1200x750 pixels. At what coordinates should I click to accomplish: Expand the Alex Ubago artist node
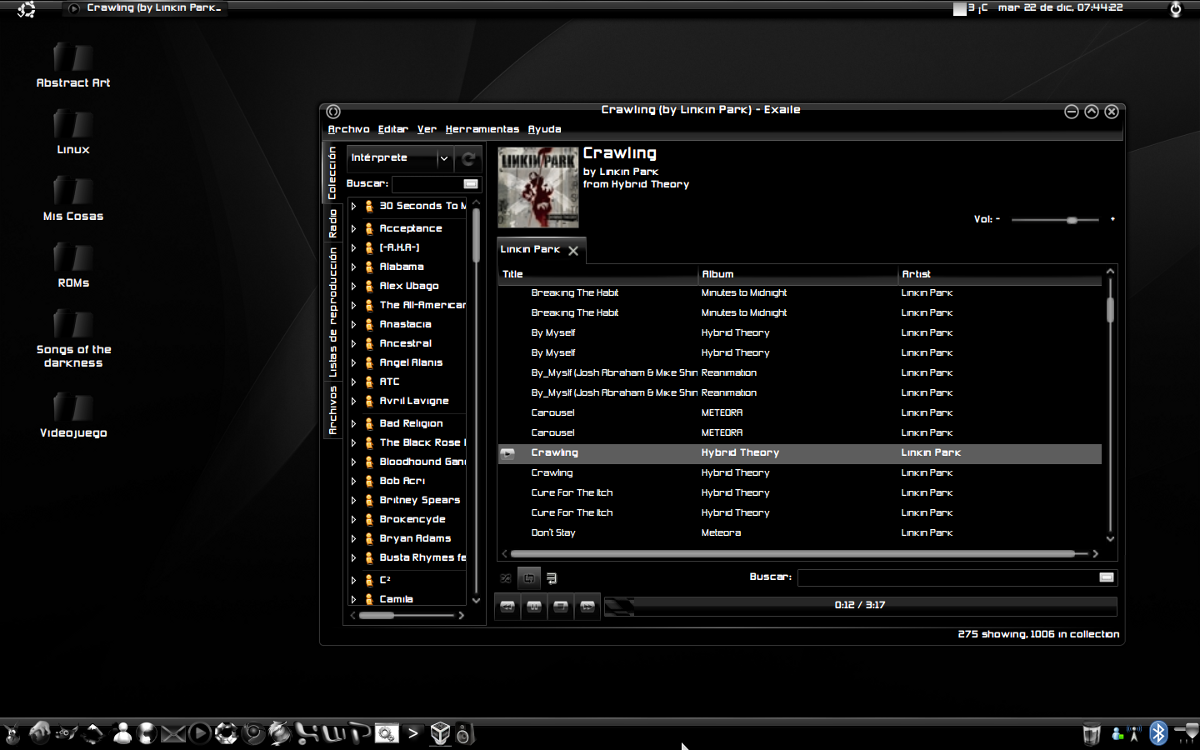(353, 286)
